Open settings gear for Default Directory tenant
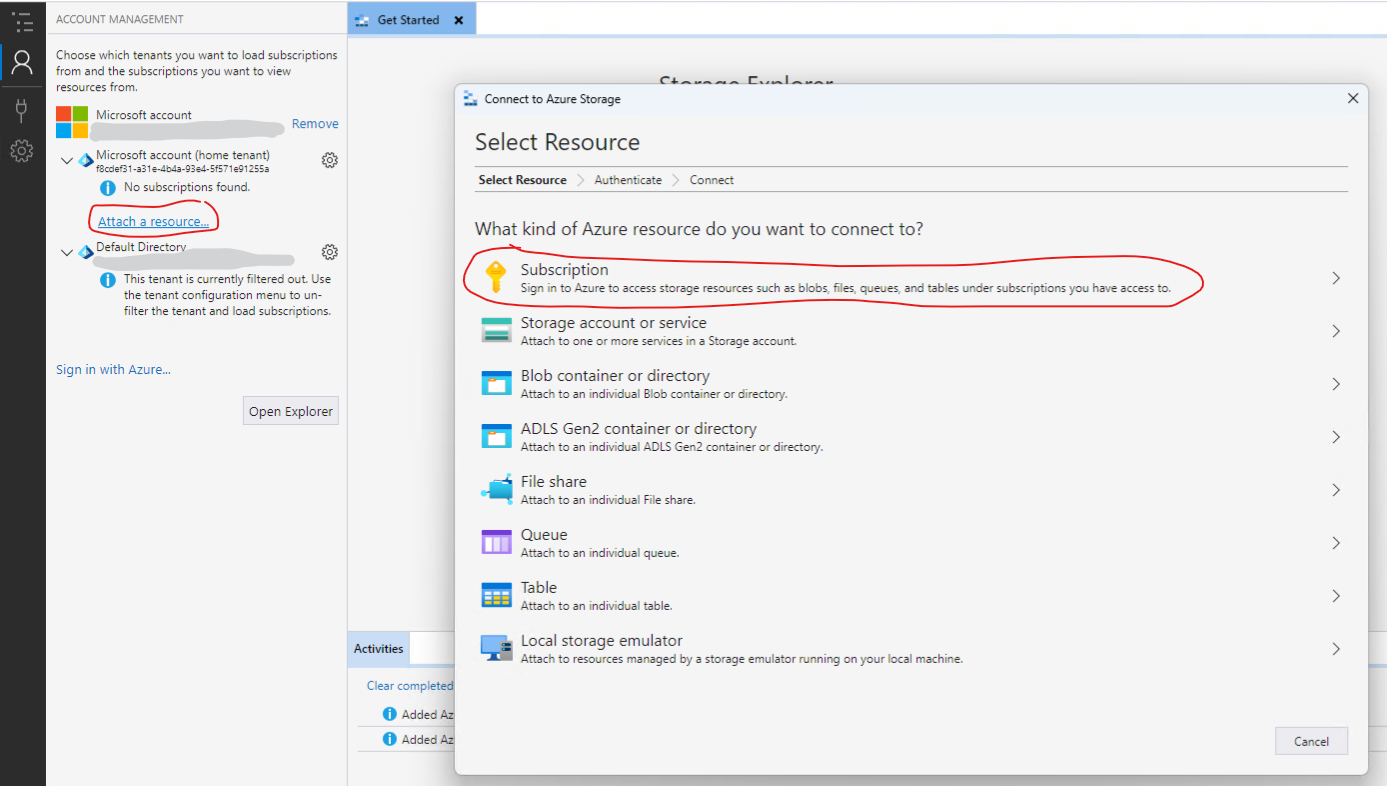Image resolution: width=1387 pixels, height=786 pixels. pyautogui.click(x=329, y=252)
